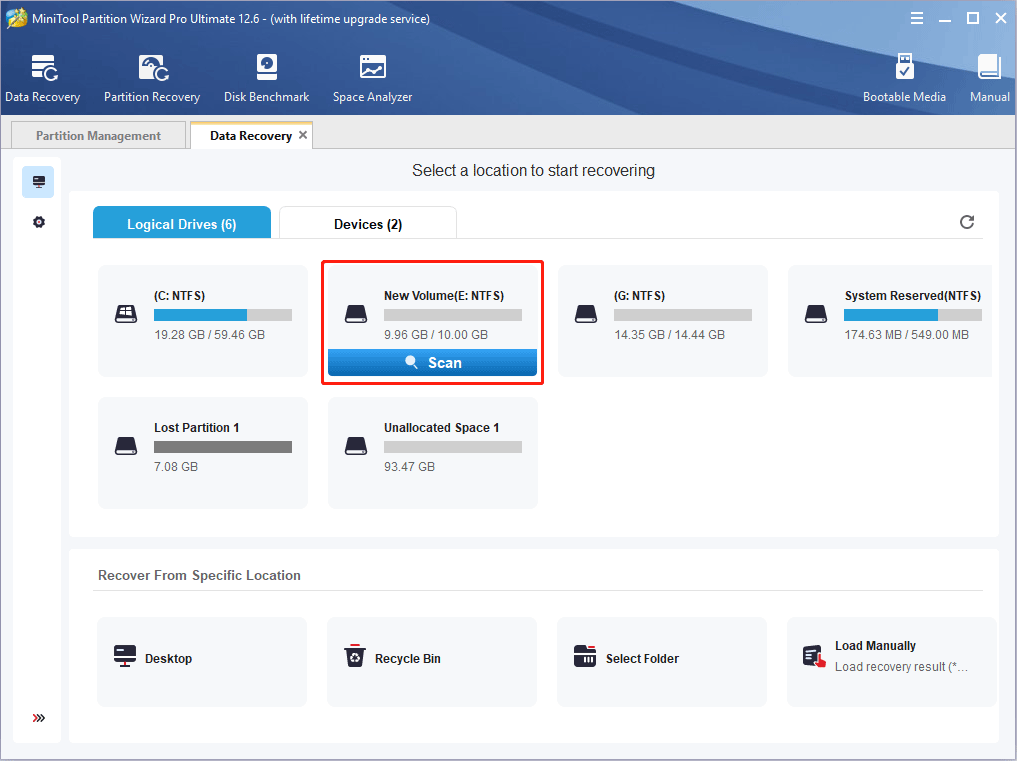This screenshot has height=761, width=1017.
Task: Click the refresh drives icon
Action: click(x=967, y=222)
